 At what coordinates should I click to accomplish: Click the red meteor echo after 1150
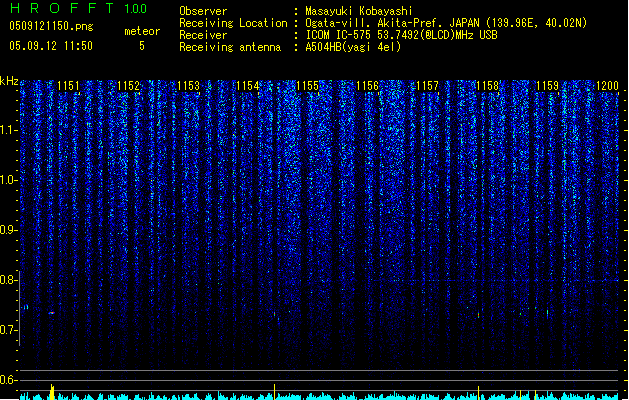pyautogui.click(x=51, y=313)
